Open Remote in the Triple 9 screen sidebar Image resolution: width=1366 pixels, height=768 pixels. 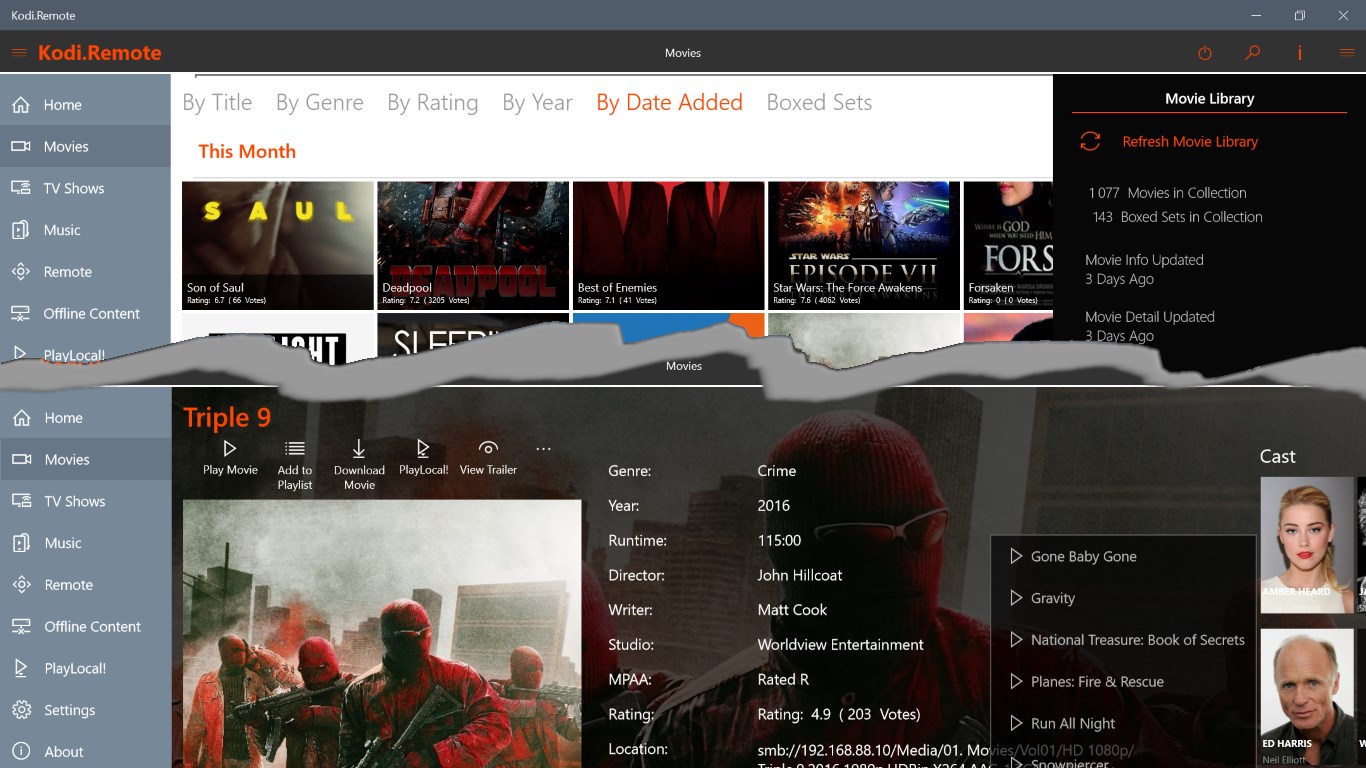[x=85, y=585]
